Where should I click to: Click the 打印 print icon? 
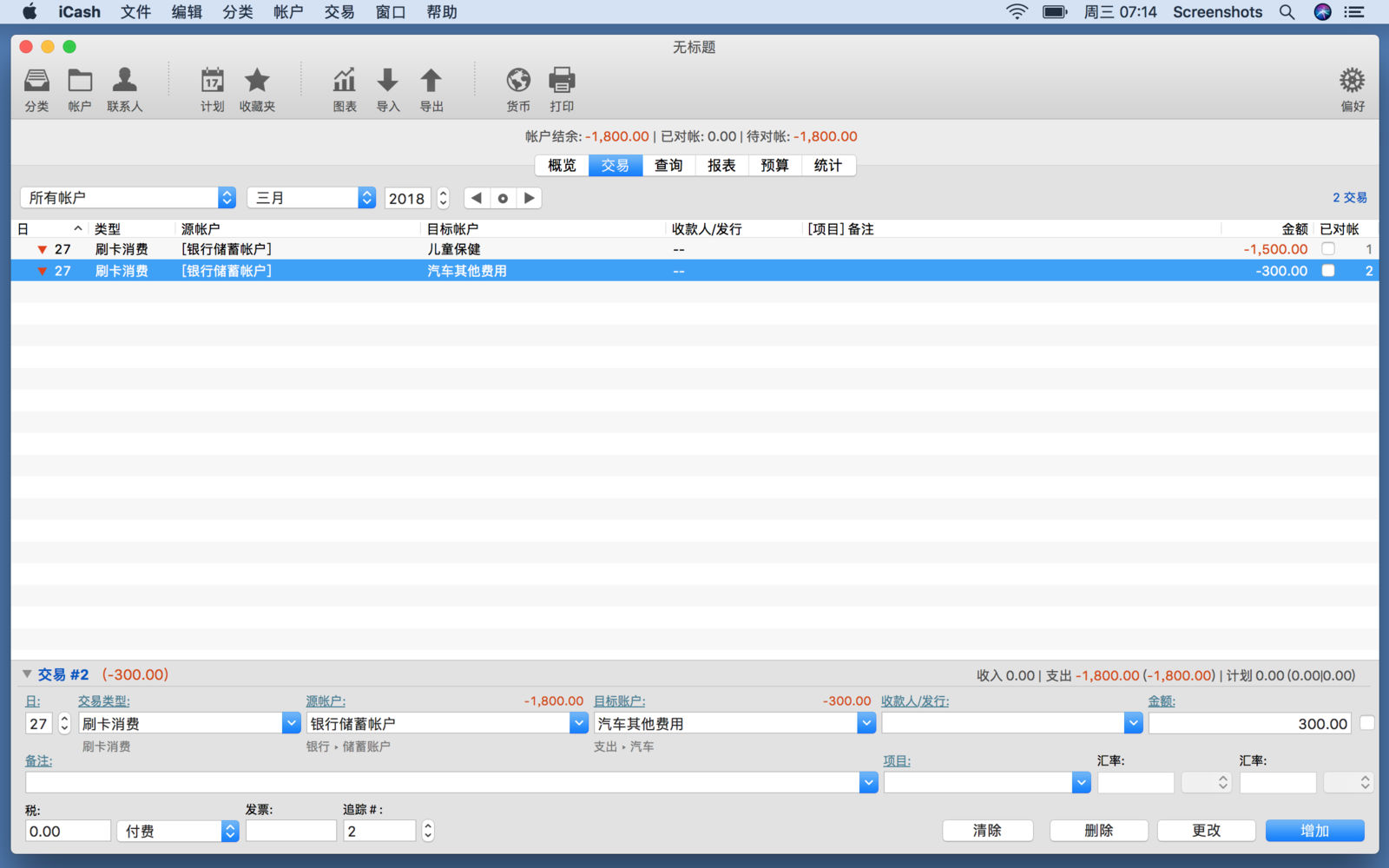[x=562, y=89]
